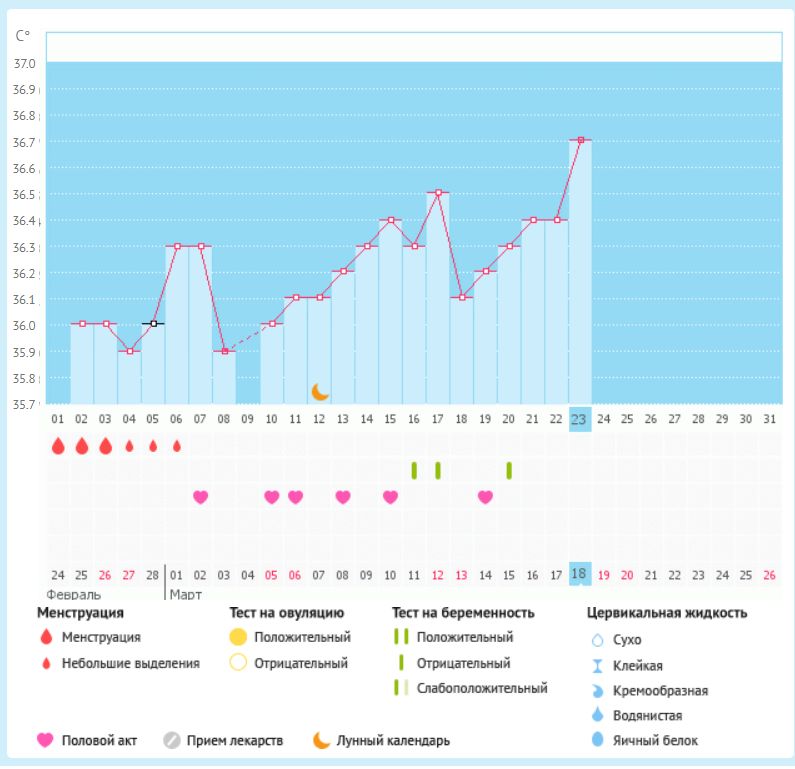Click the Водянистая cervical fluid icon

point(598,714)
